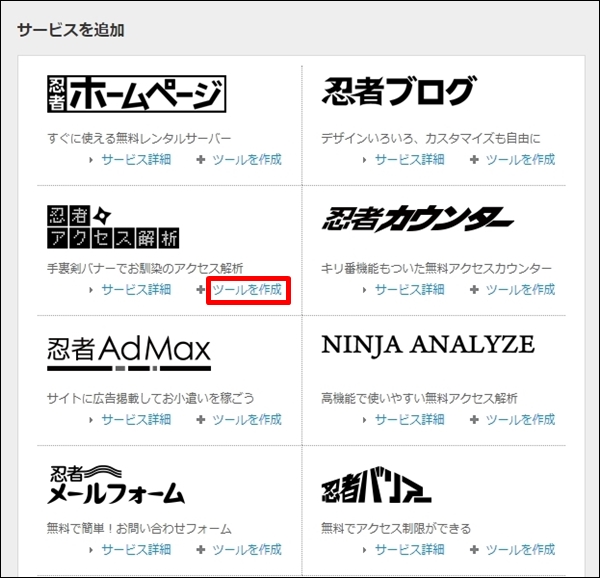Click the plus icon for 忍者ブログ
Viewport: 600px width, 578px height.
coord(474,160)
